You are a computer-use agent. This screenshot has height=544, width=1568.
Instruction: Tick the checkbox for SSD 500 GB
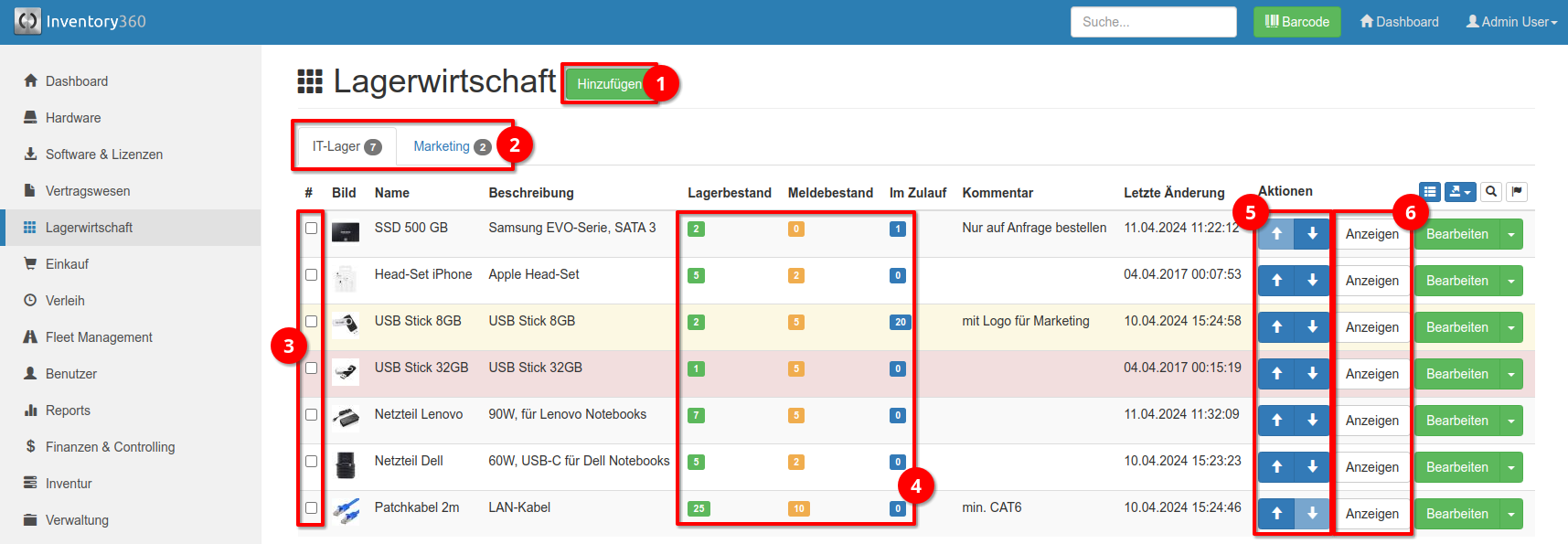(x=312, y=229)
